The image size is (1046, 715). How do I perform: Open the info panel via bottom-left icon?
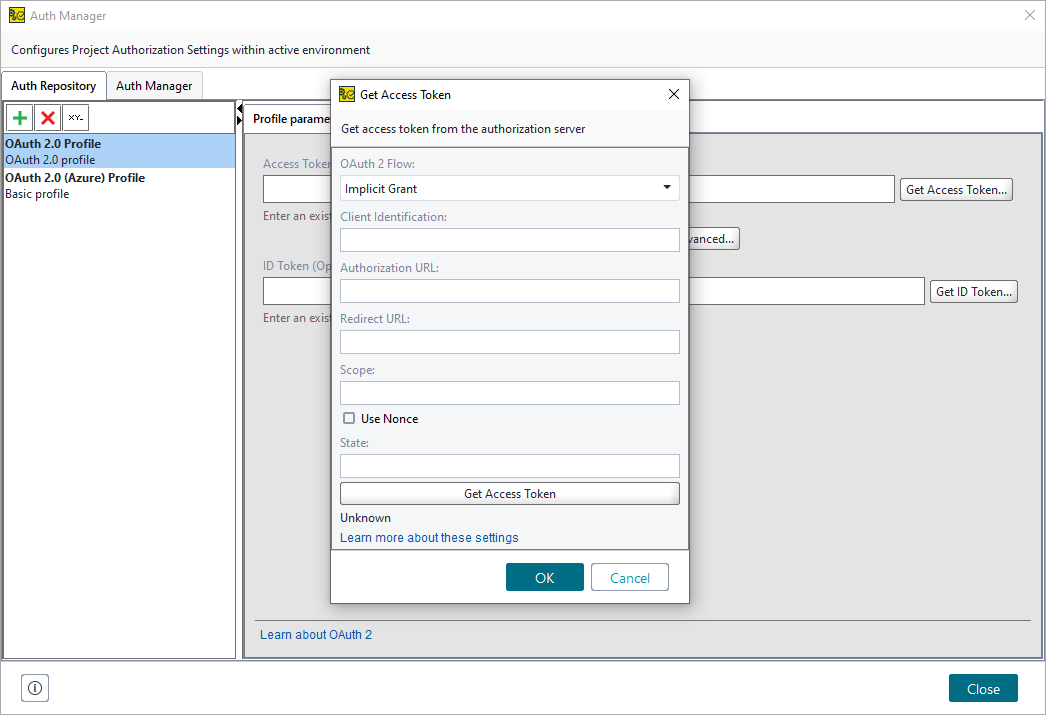35,688
